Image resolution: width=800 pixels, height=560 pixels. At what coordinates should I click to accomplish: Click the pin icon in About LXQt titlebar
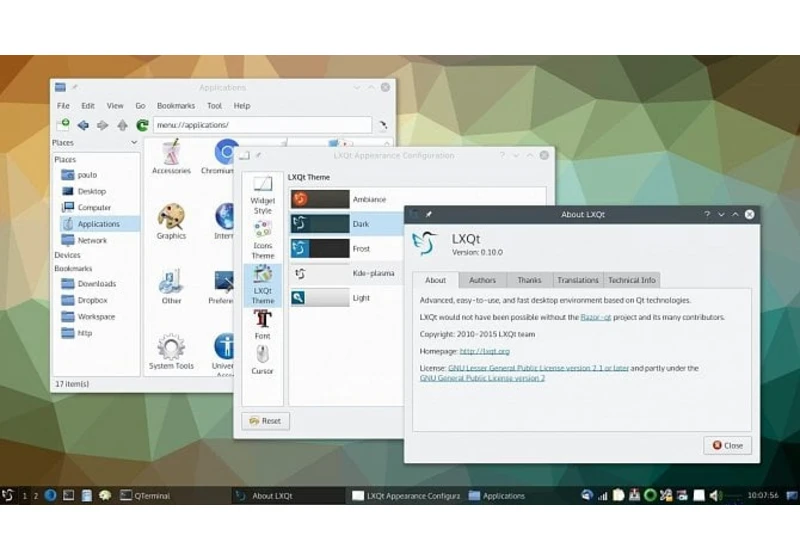tap(429, 214)
